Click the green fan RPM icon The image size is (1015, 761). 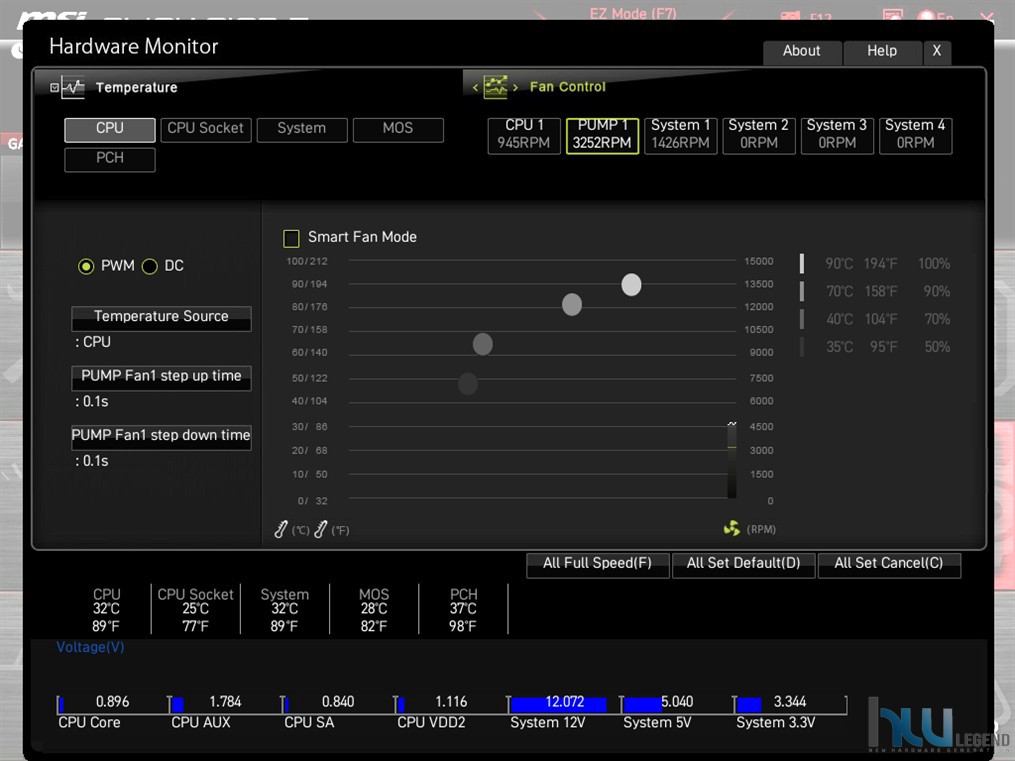pos(731,529)
